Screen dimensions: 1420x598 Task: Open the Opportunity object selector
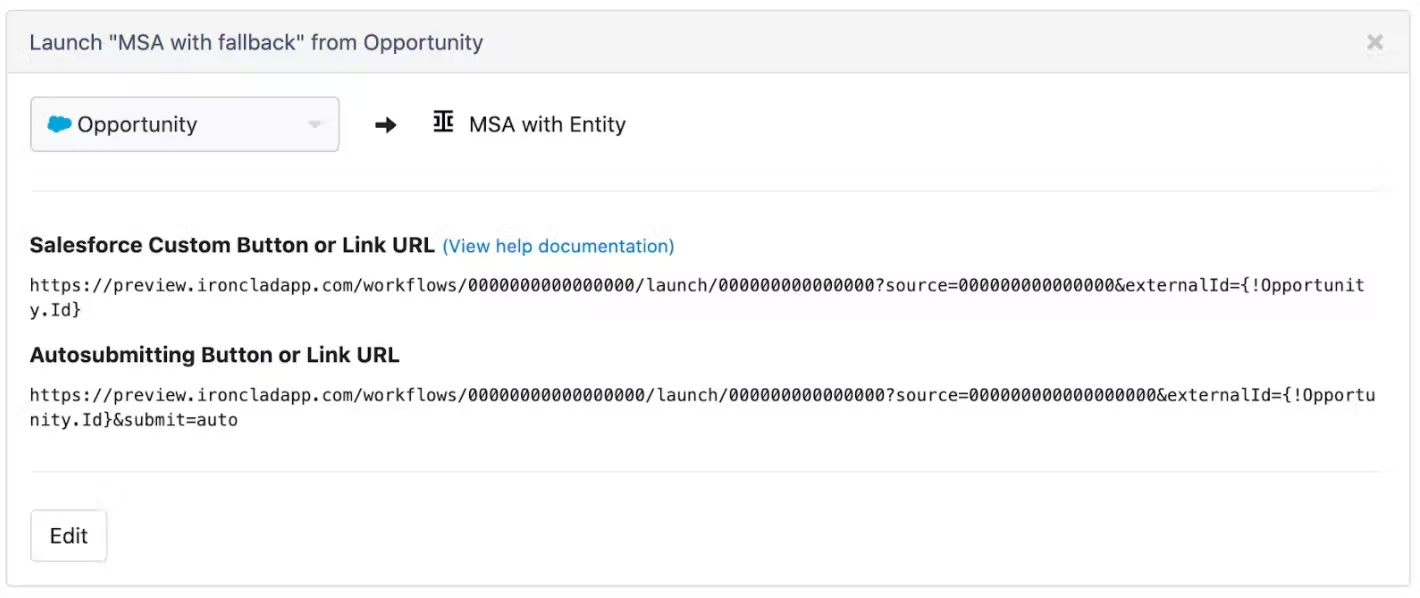point(185,124)
